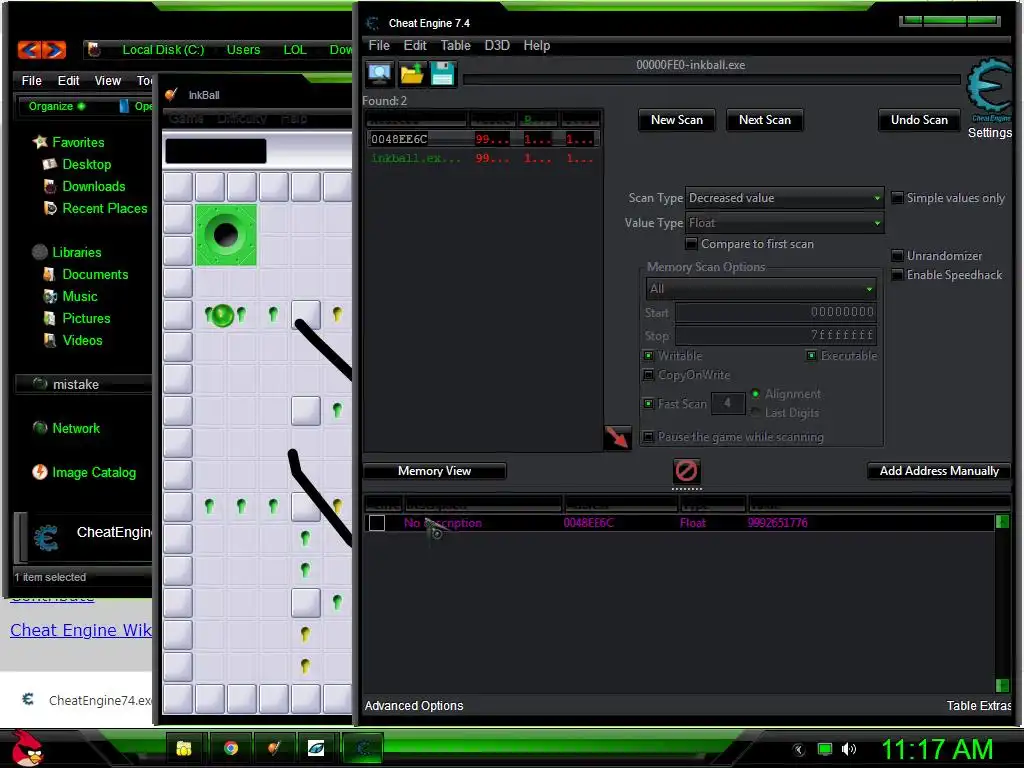Screen dimensions: 1024x768
Task: Select found address 0048EE6C row
Action: click(482, 138)
